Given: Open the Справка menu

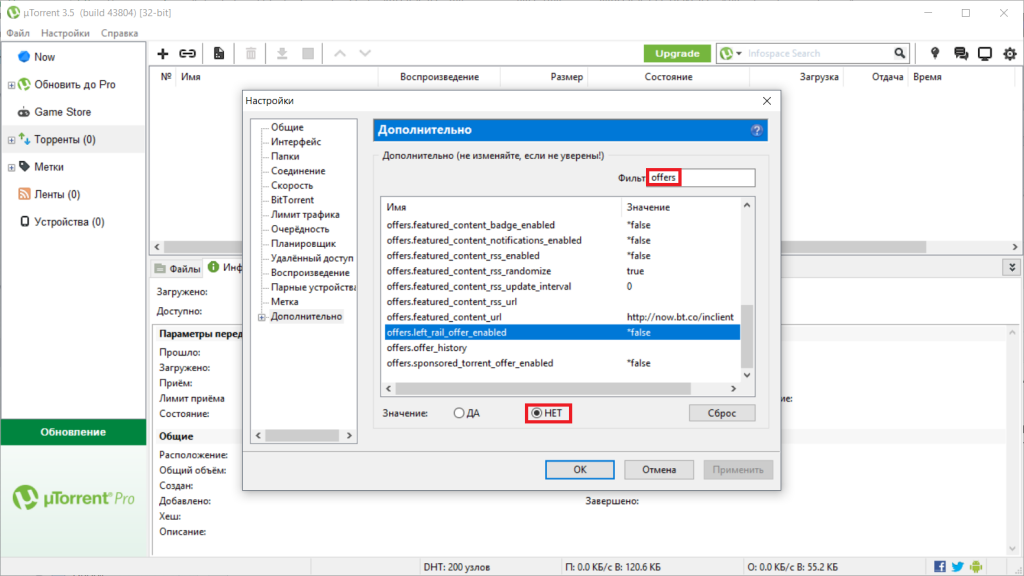Looking at the screenshot, I should coord(120,33).
